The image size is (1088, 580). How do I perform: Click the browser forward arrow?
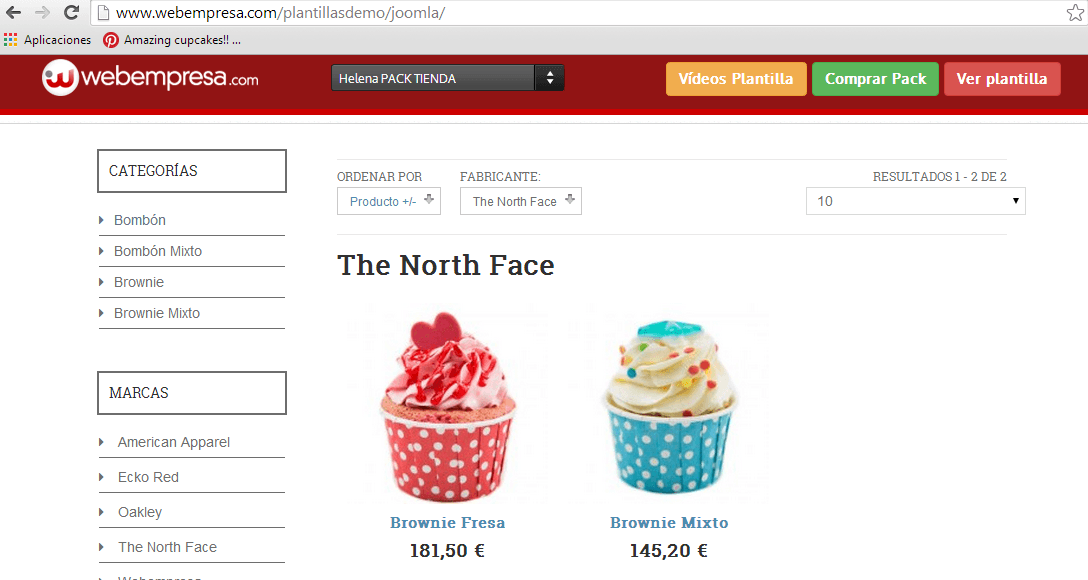click(x=42, y=12)
